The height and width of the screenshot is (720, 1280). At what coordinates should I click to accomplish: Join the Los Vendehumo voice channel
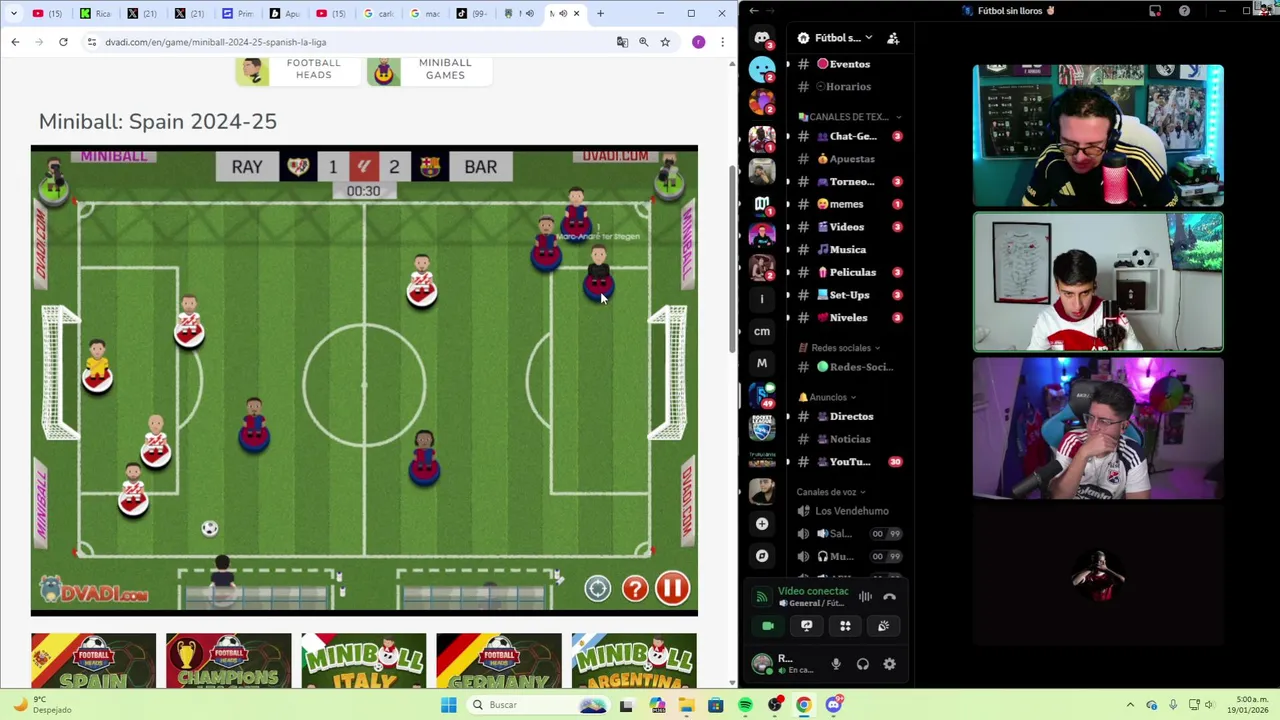(x=848, y=511)
